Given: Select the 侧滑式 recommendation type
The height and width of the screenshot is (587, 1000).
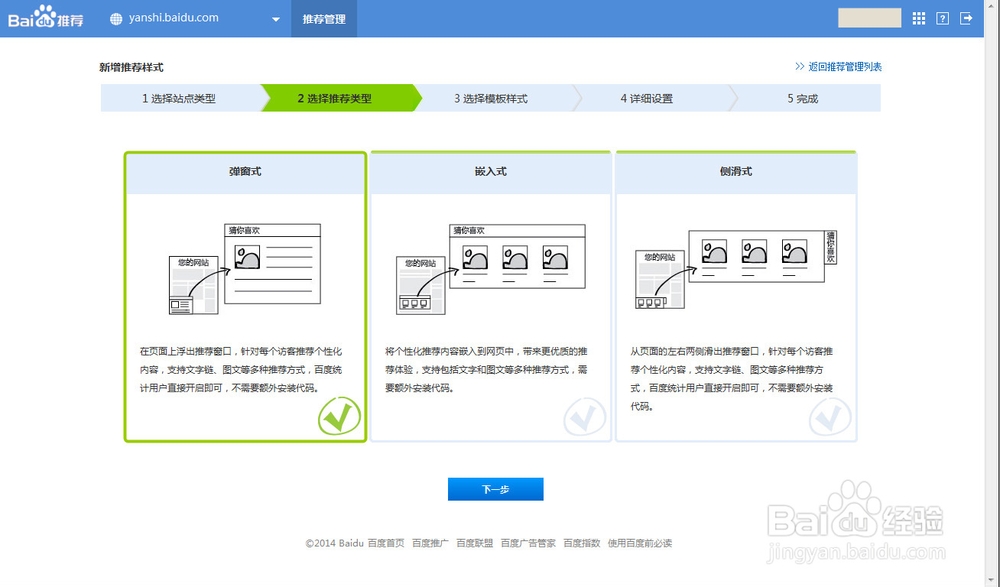Looking at the screenshot, I should [x=736, y=295].
